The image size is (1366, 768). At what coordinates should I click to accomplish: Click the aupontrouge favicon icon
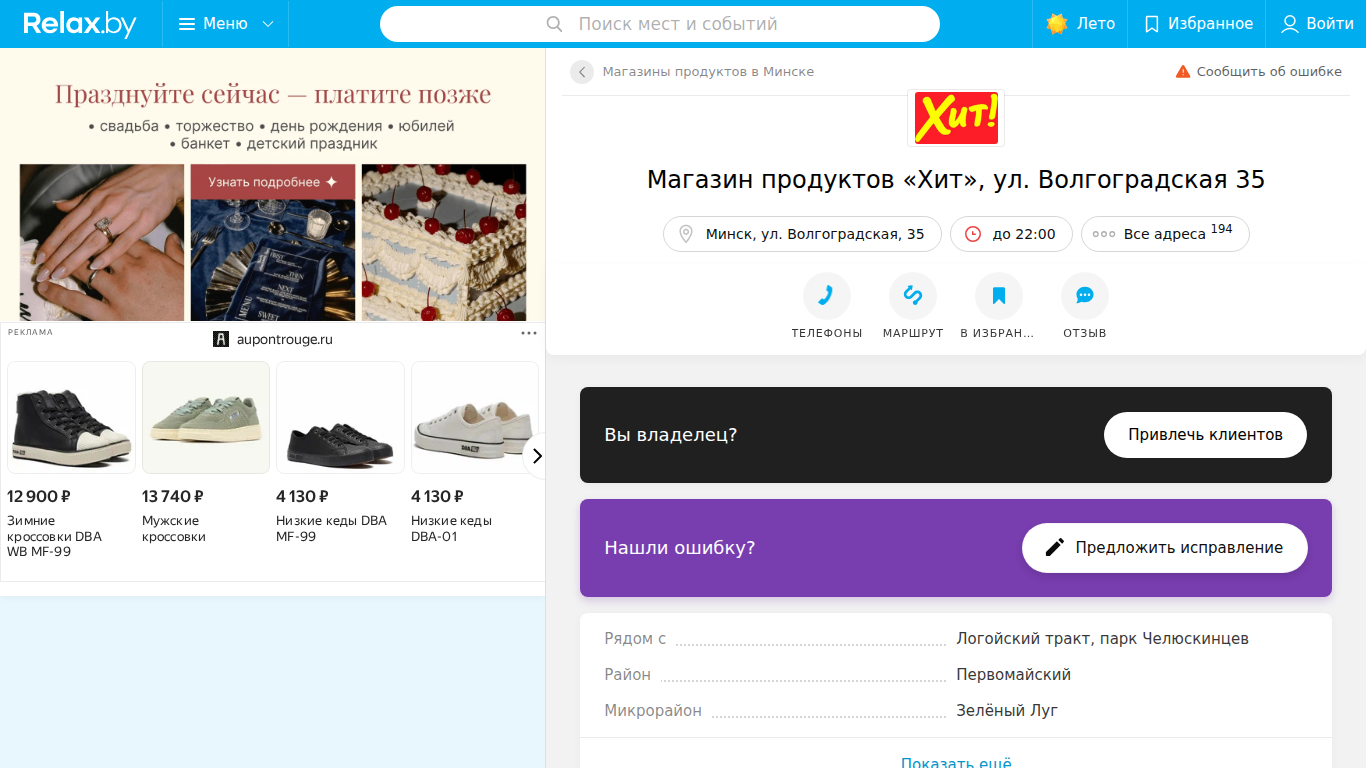pos(221,339)
